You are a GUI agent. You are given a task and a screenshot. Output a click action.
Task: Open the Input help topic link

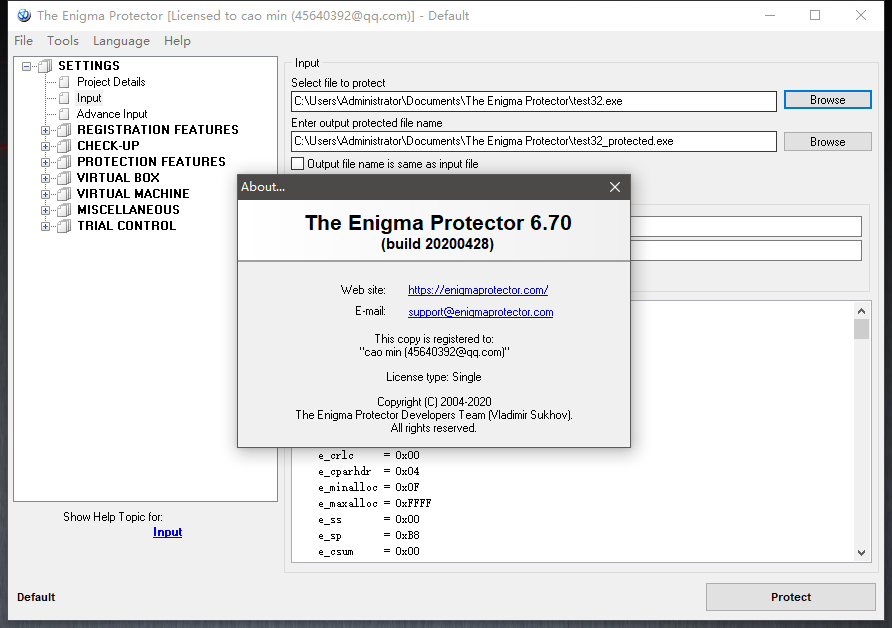[x=167, y=532]
